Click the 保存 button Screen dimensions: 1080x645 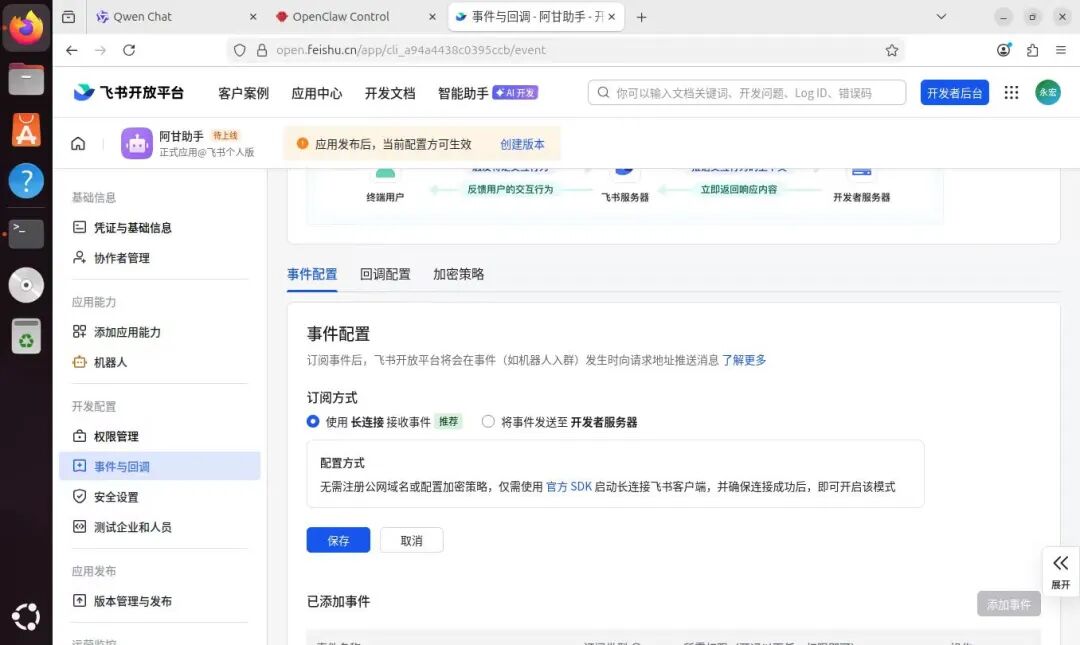(338, 539)
